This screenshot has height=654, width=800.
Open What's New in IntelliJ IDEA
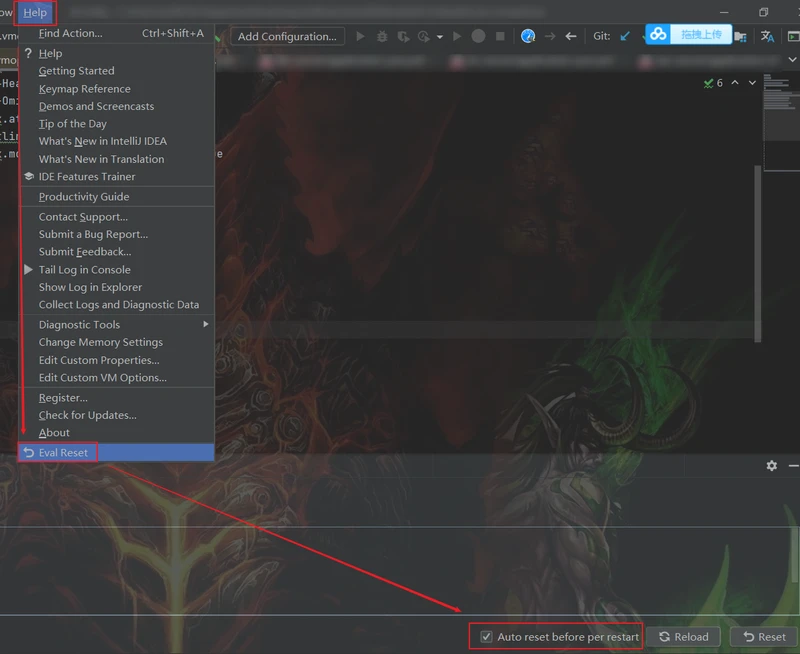[117, 141]
